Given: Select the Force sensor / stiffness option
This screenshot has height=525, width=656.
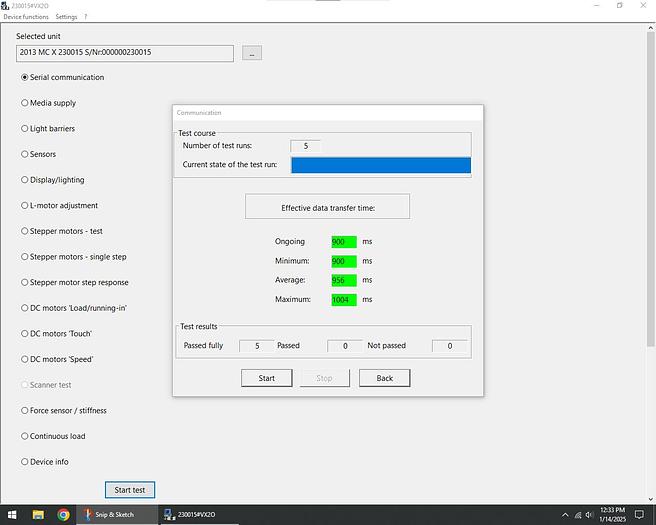Looking at the screenshot, I should pyautogui.click(x=25, y=411).
